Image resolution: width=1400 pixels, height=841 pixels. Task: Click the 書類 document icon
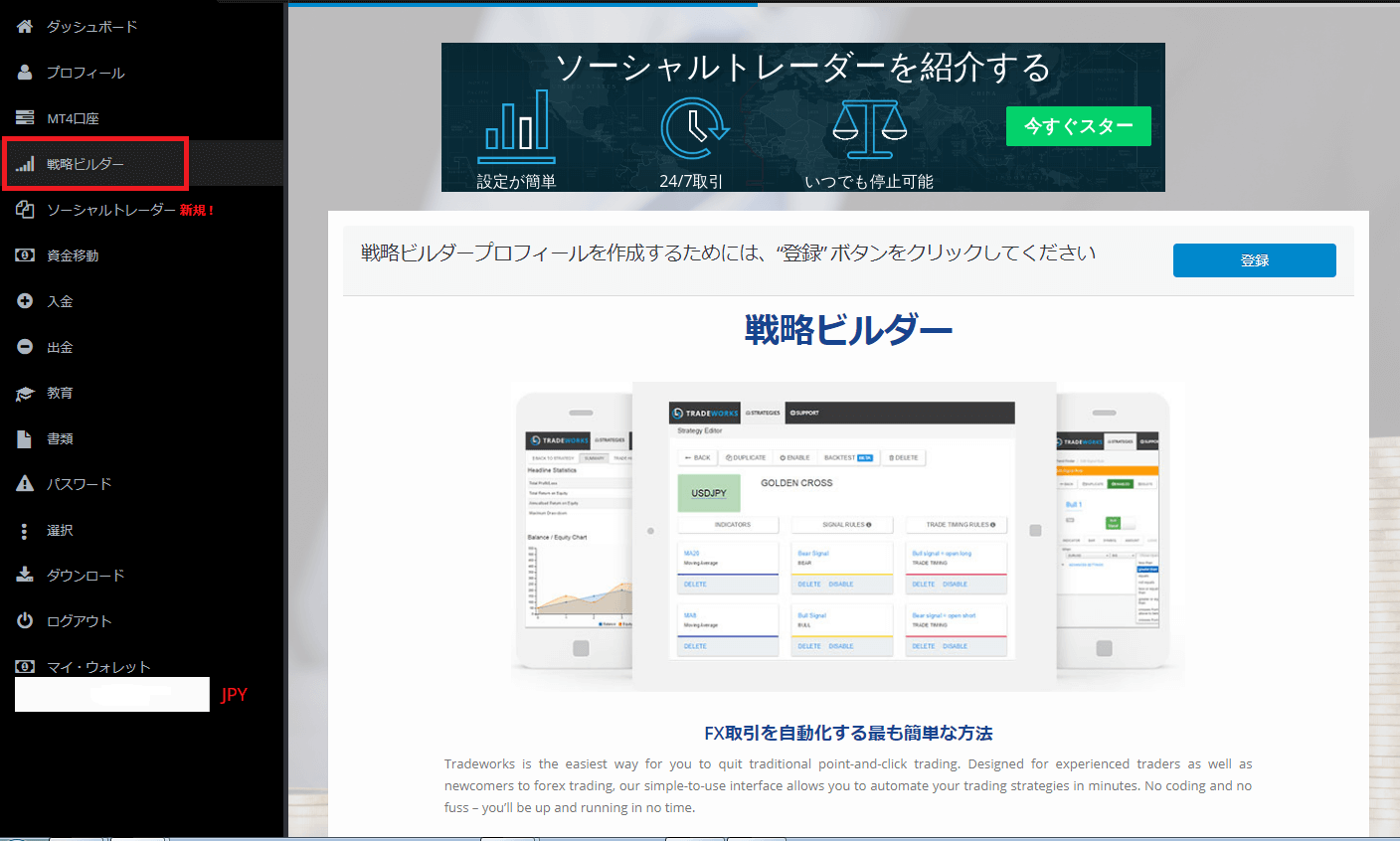(25, 438)
